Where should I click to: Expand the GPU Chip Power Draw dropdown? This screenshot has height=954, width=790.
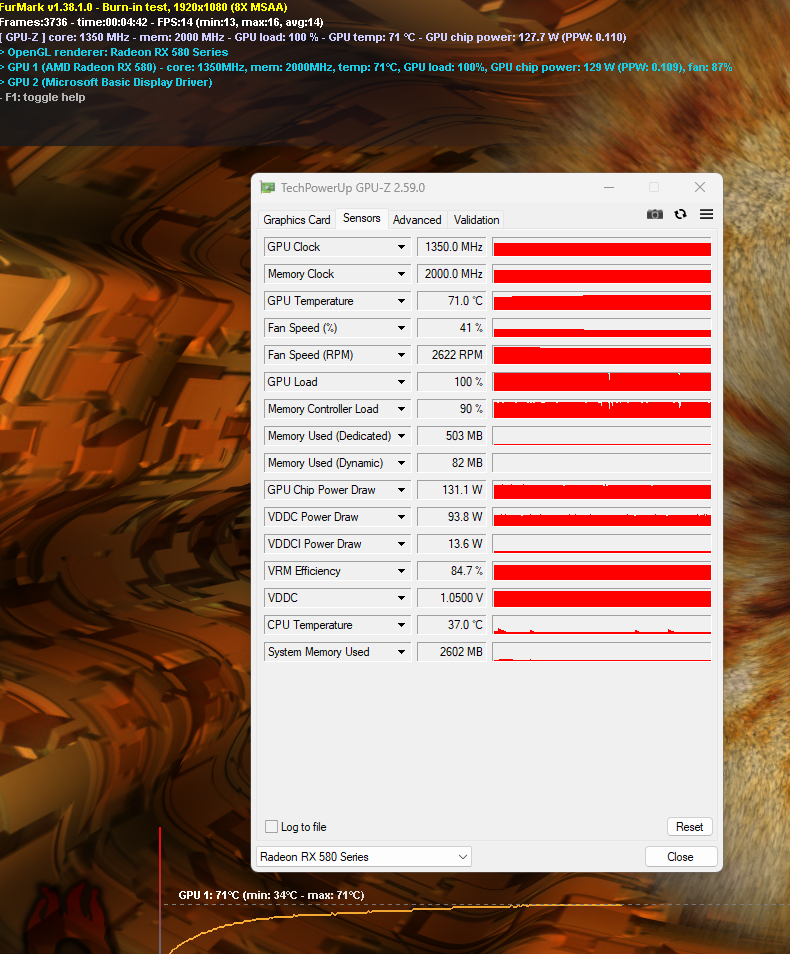tap(401, 490)
